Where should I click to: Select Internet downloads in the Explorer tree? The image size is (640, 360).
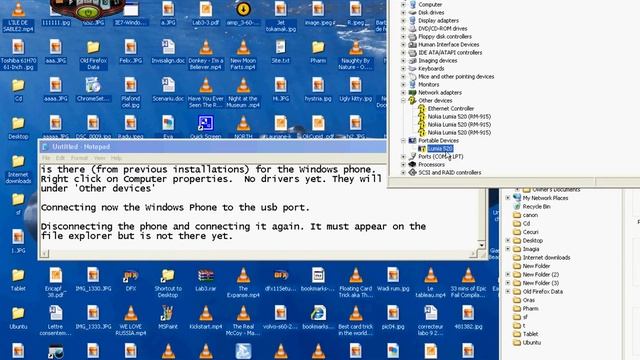(546, 258)
